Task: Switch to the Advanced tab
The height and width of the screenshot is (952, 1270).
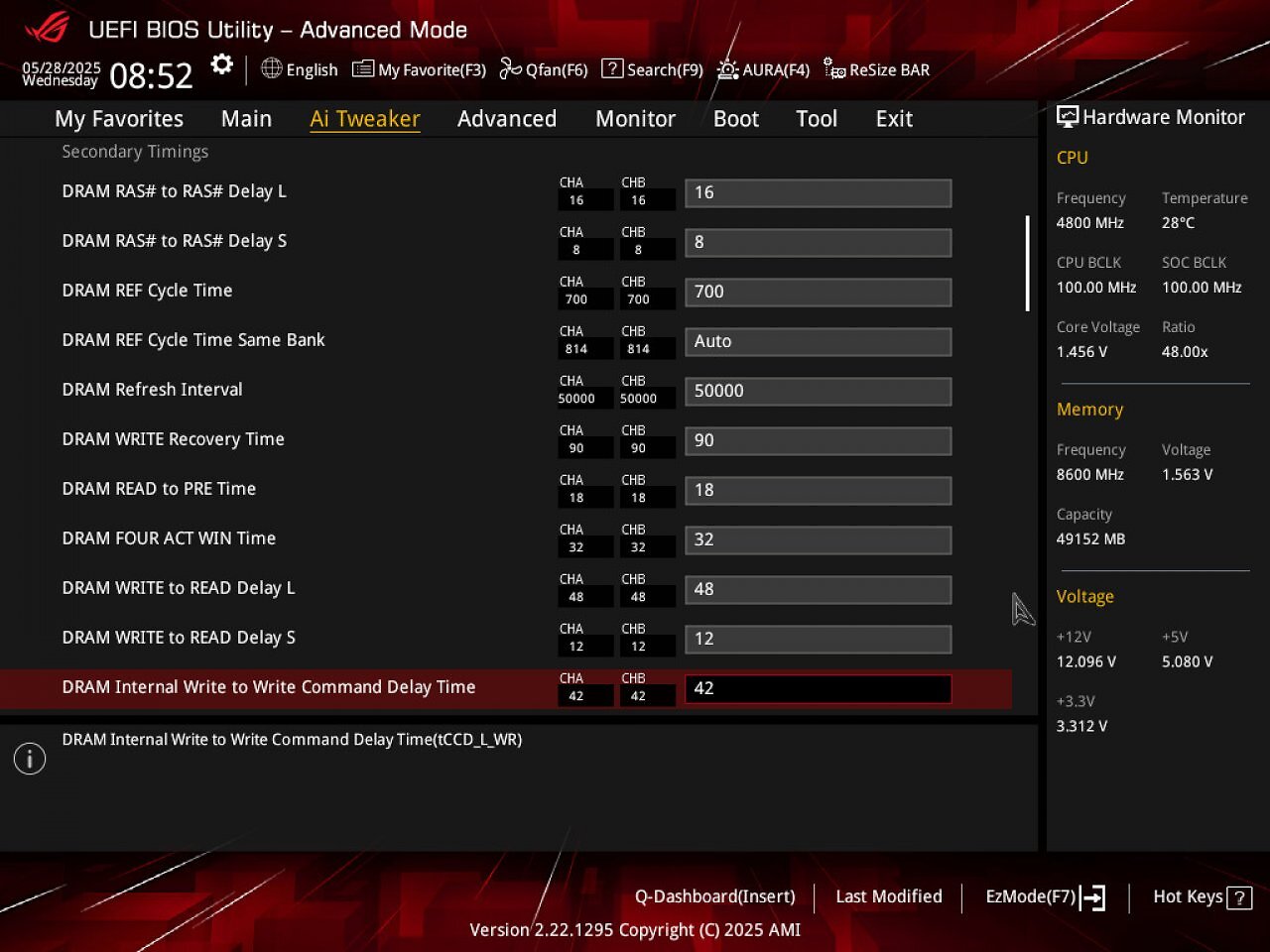Action: [x=507, y=119]
